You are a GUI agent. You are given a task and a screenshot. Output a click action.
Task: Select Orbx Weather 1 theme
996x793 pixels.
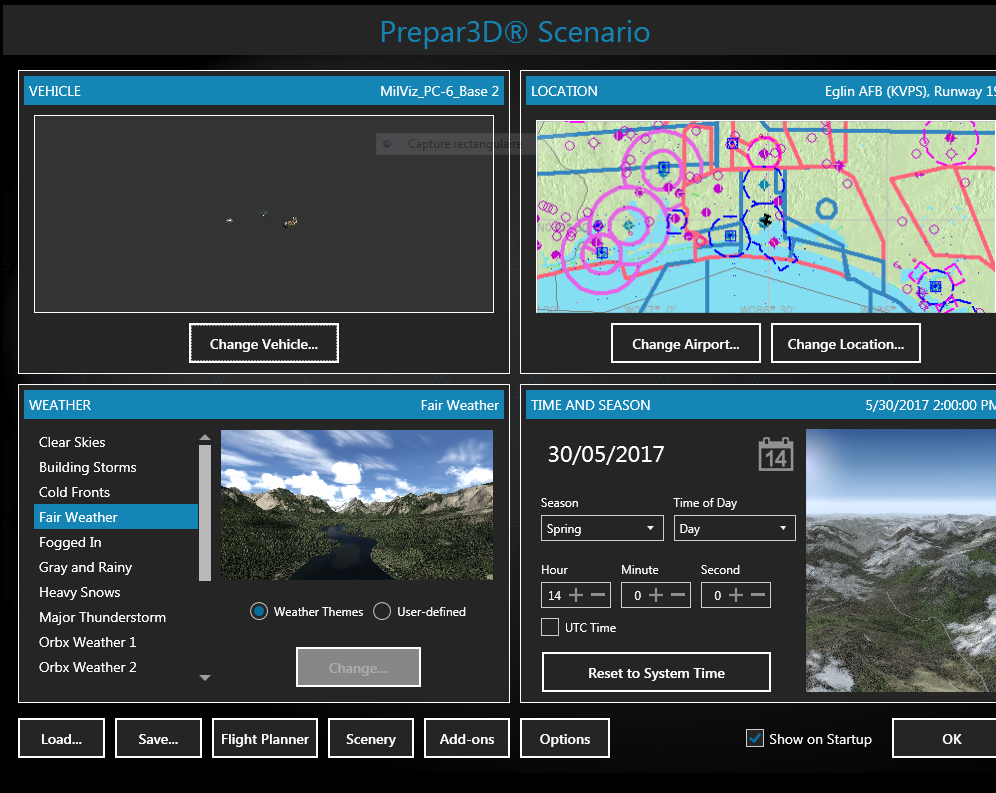pyautogui.click(x=116, y=642)
